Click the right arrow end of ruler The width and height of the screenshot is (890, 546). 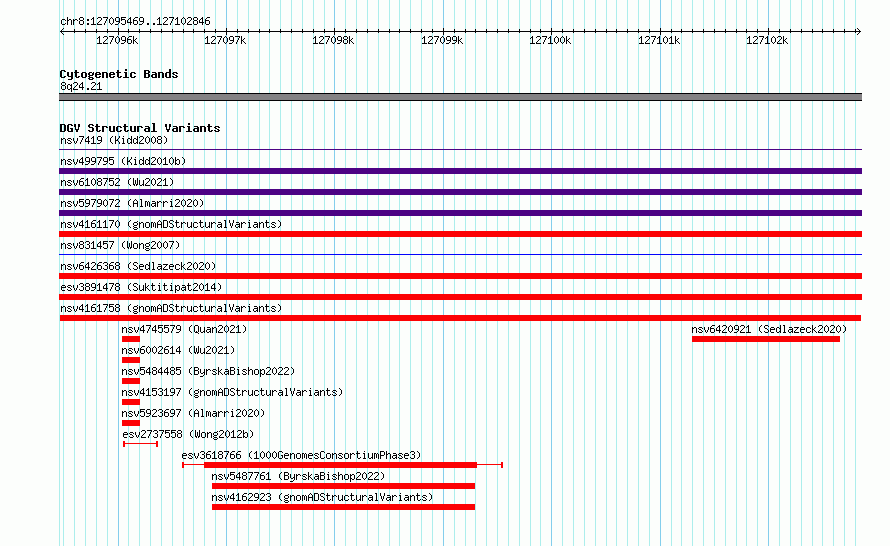(x=859, y=31)
